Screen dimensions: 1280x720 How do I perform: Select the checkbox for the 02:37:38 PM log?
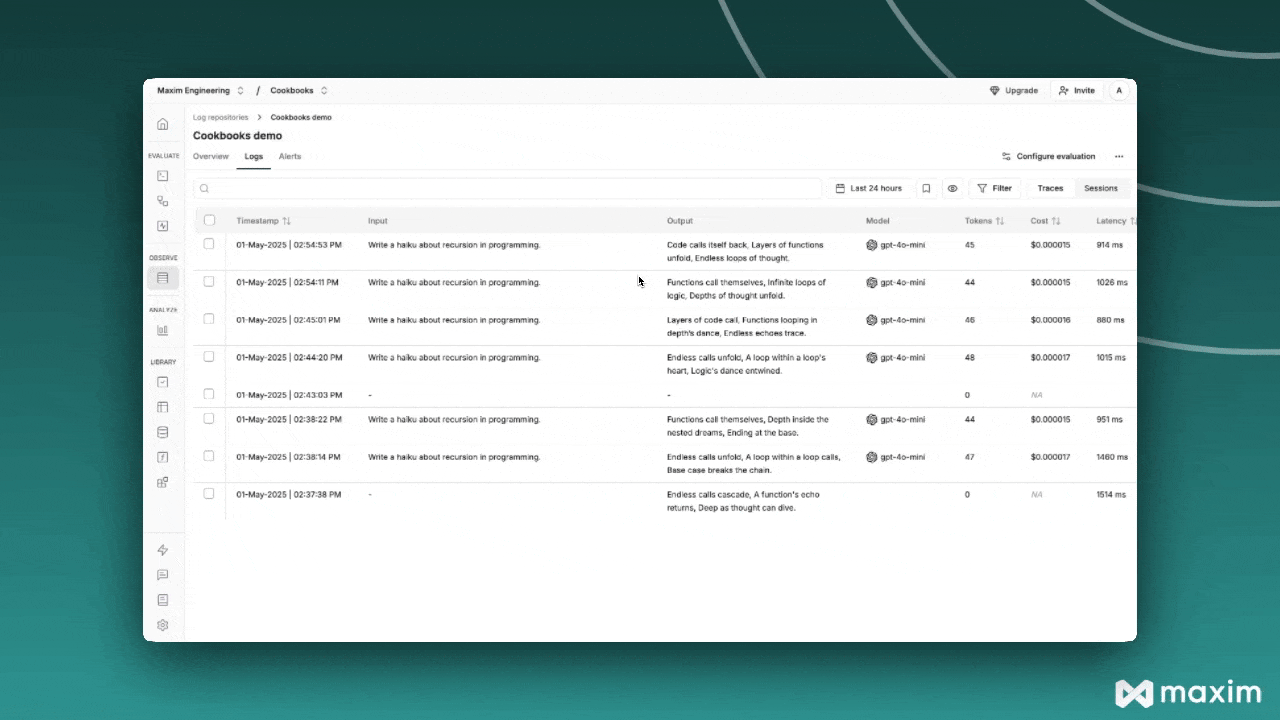(209, 494)
